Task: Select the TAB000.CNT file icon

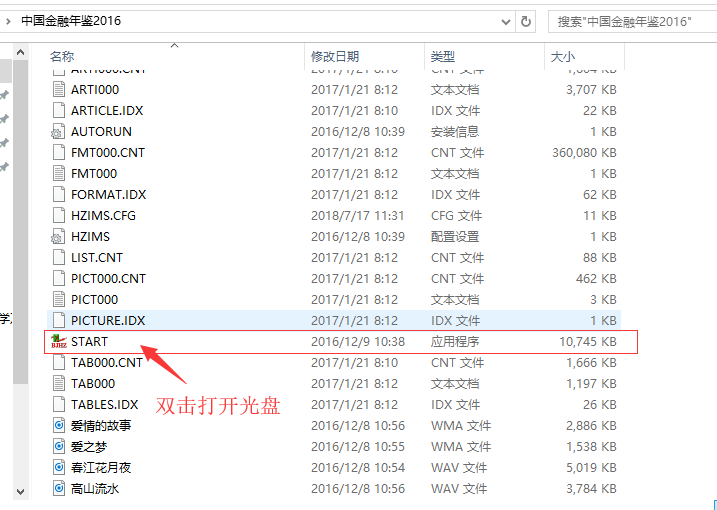Action: pyautogui.click(x=59, y=363)
